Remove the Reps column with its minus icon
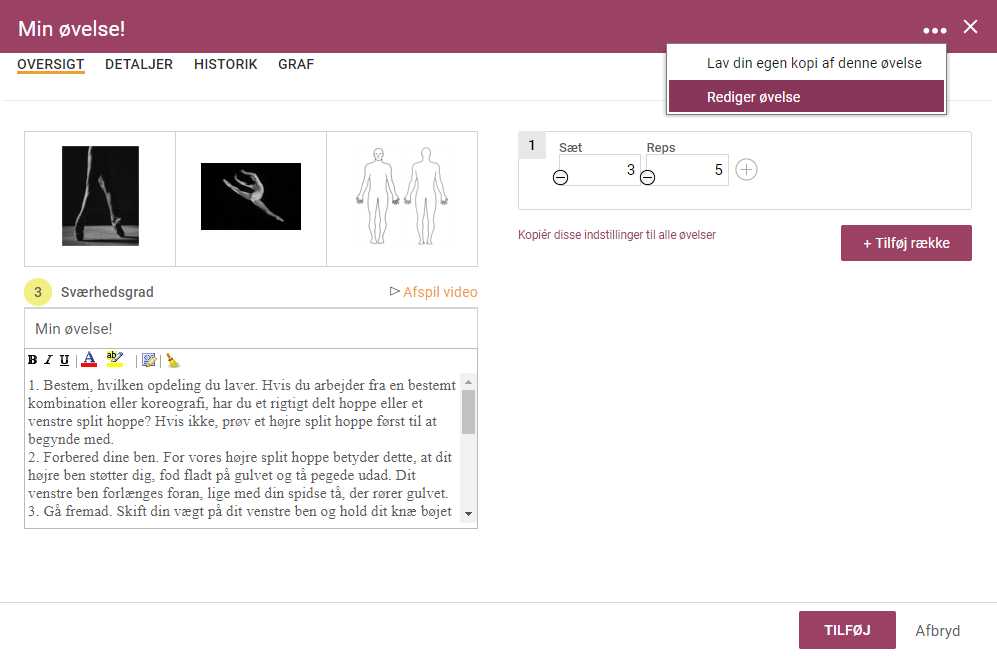 pos(648,177)
